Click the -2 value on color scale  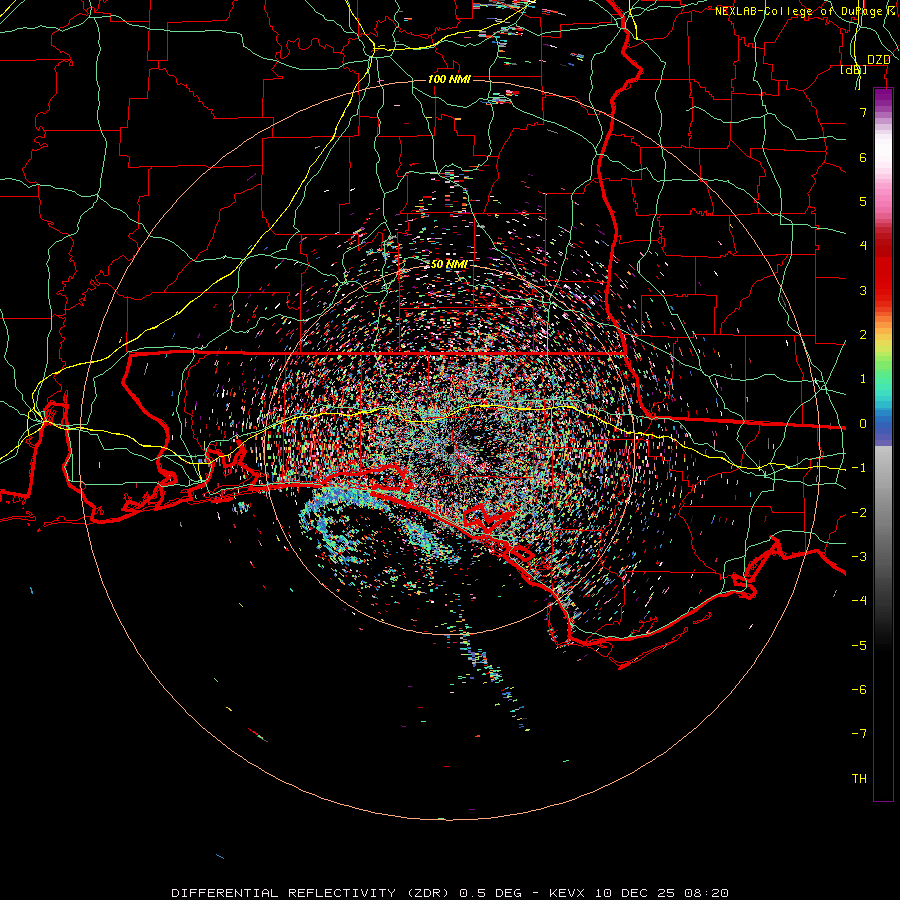point(859,513)
